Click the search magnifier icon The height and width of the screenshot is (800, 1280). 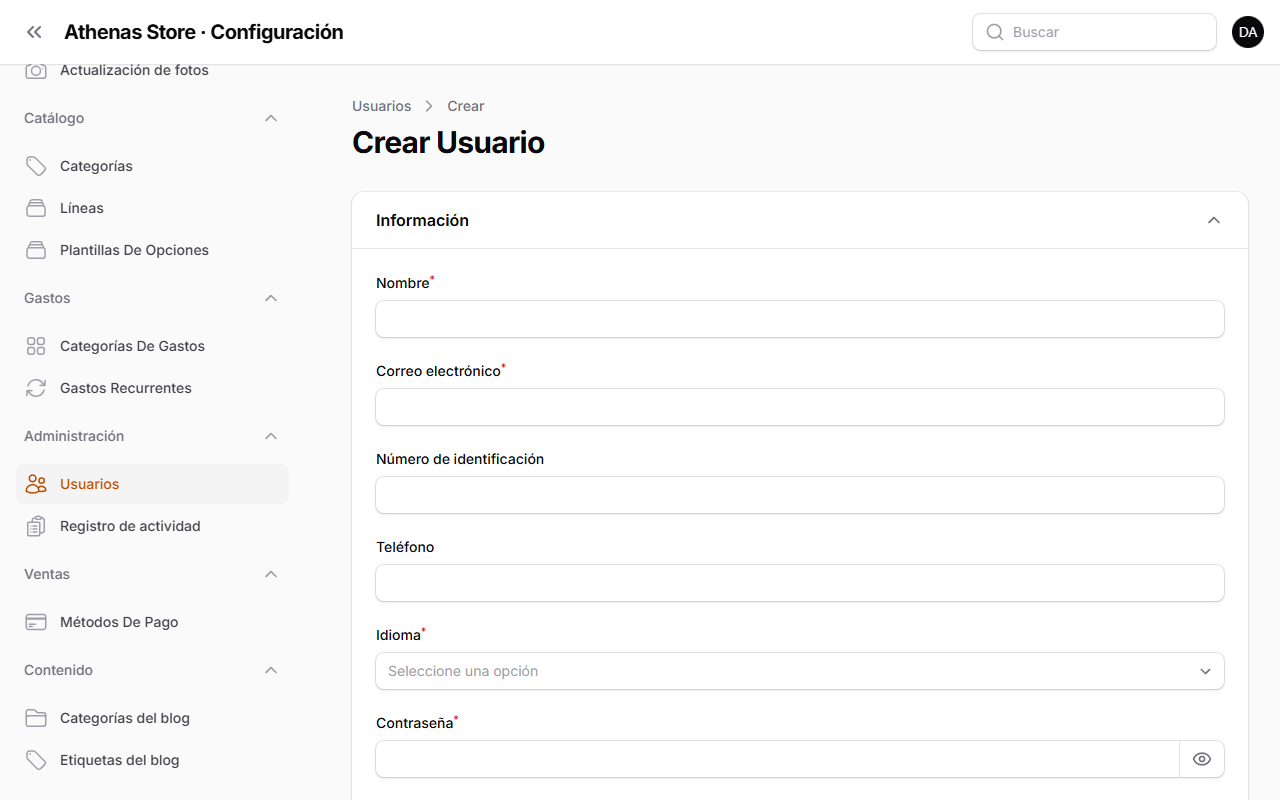click(995, 32)
